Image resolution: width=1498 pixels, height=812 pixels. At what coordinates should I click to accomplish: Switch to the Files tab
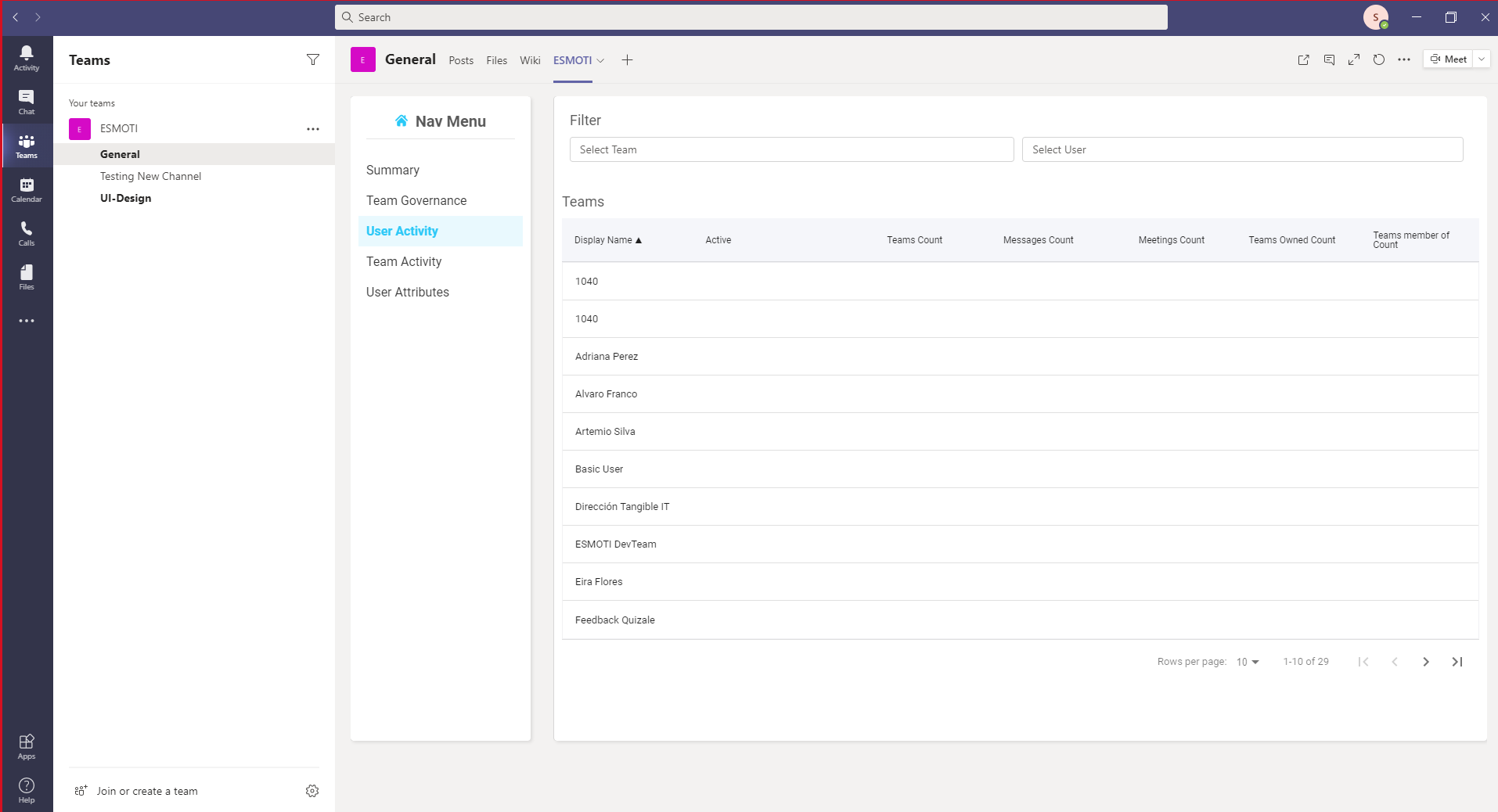(x=496, y=60)
